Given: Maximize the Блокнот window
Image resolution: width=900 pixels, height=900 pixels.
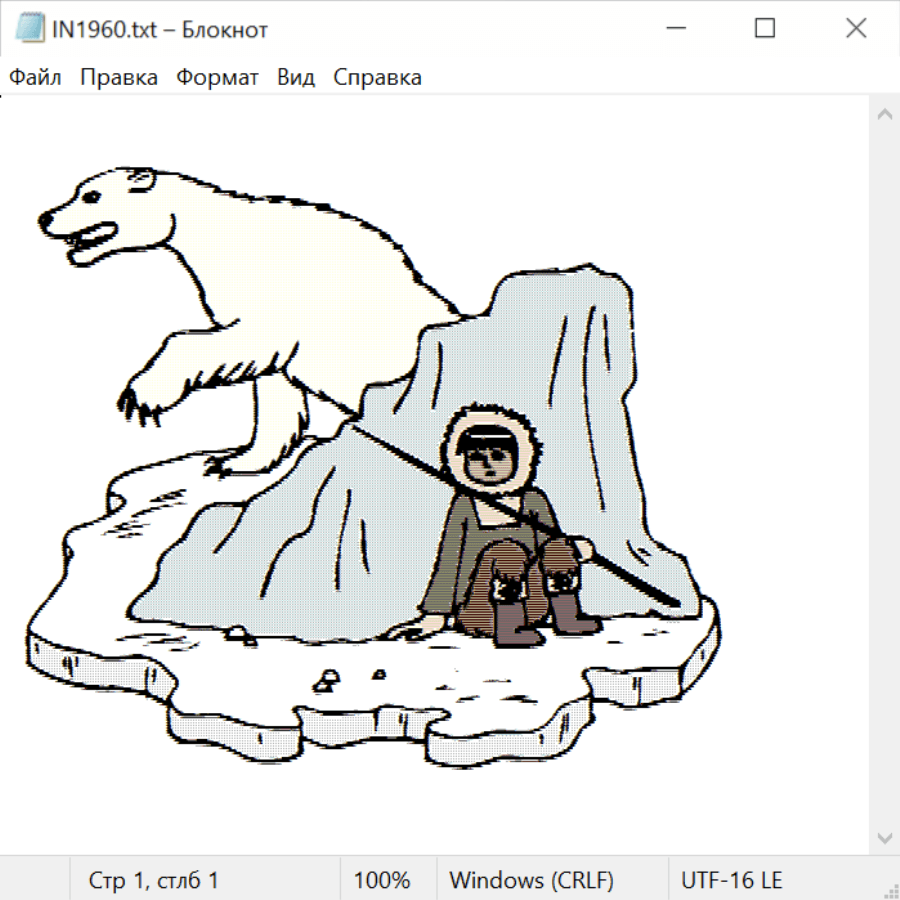Looking at the screenshot, I should (764, 29).
